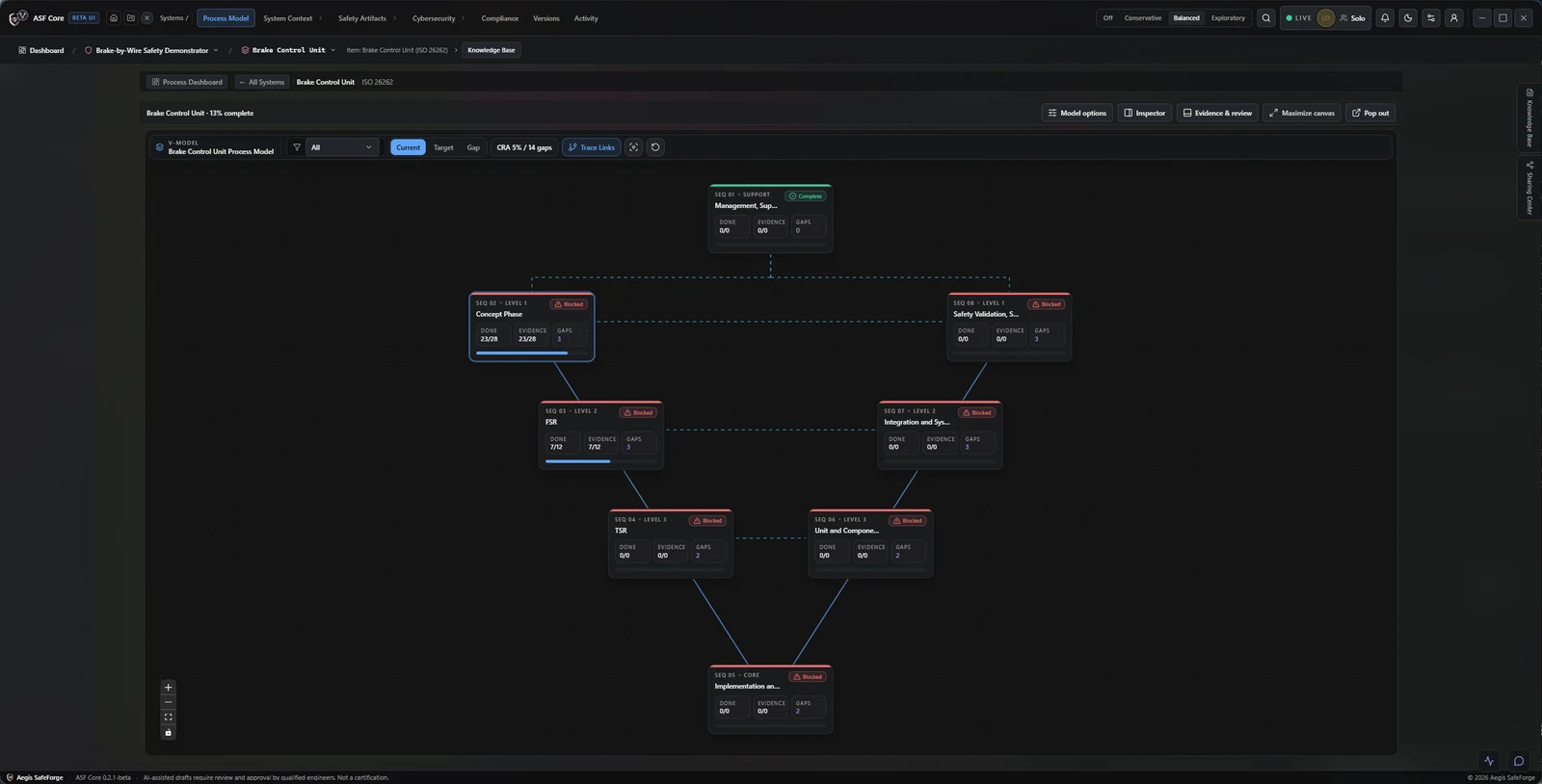Click the Evidence & review button
The height and width of the screenshot is (784, 1542).
click(x=1217, y=113)
